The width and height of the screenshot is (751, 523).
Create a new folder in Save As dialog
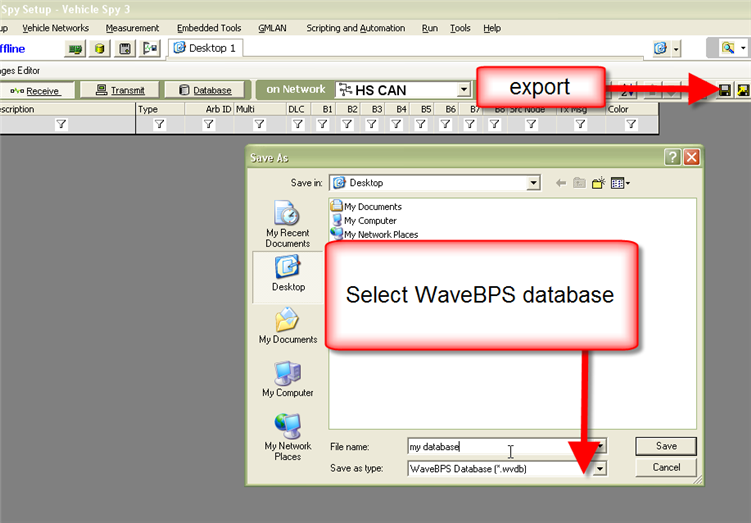coord(599,183)
